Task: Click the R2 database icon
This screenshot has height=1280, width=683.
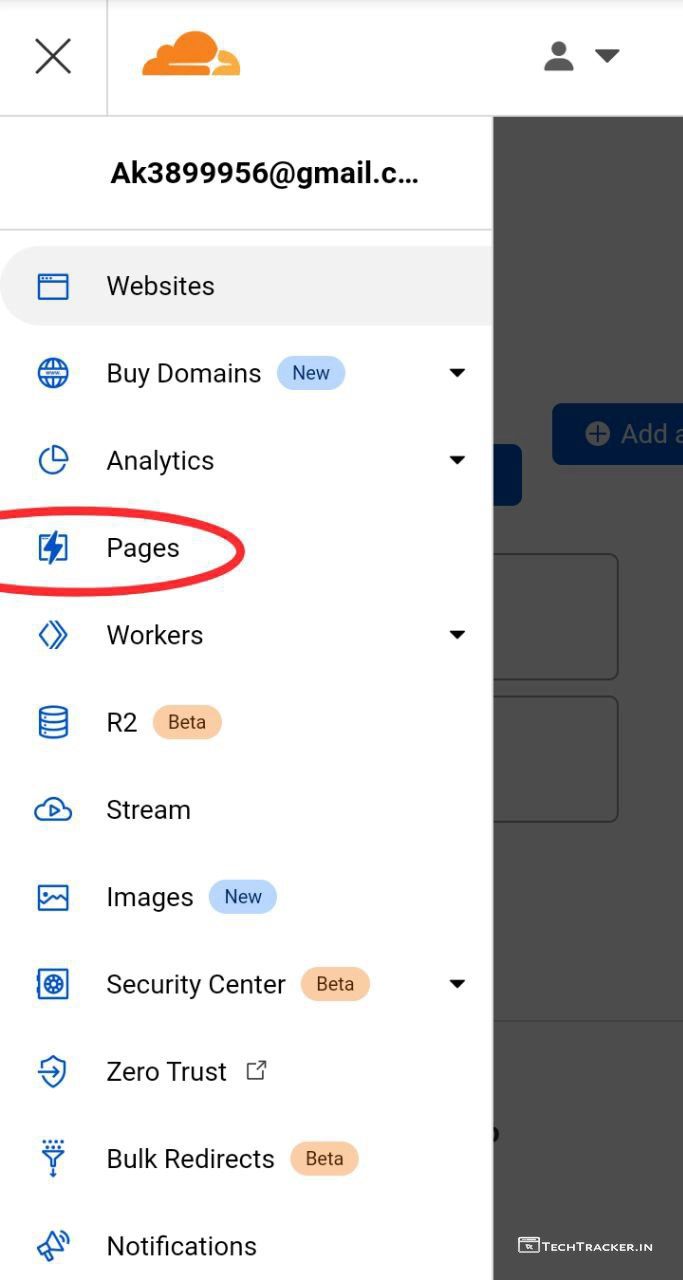Action: pyautogui.click(x=53, y=722)
